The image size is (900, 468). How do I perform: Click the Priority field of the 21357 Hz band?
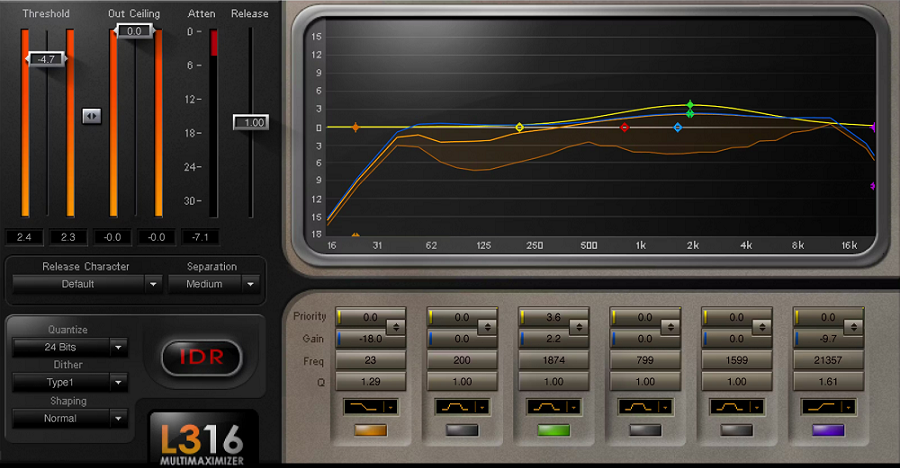828,317
